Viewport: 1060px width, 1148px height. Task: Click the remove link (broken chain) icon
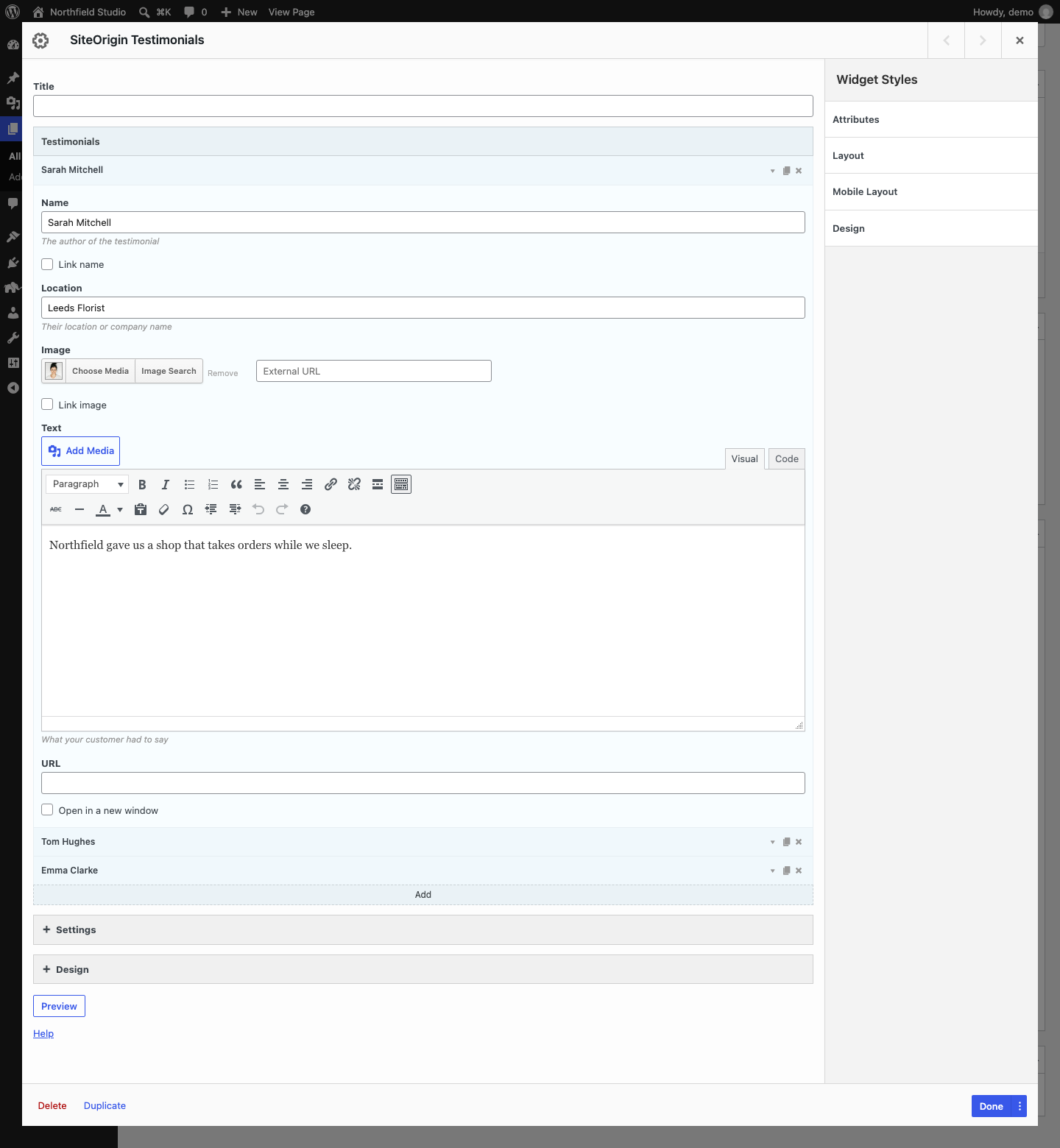(x=354, y=484)
